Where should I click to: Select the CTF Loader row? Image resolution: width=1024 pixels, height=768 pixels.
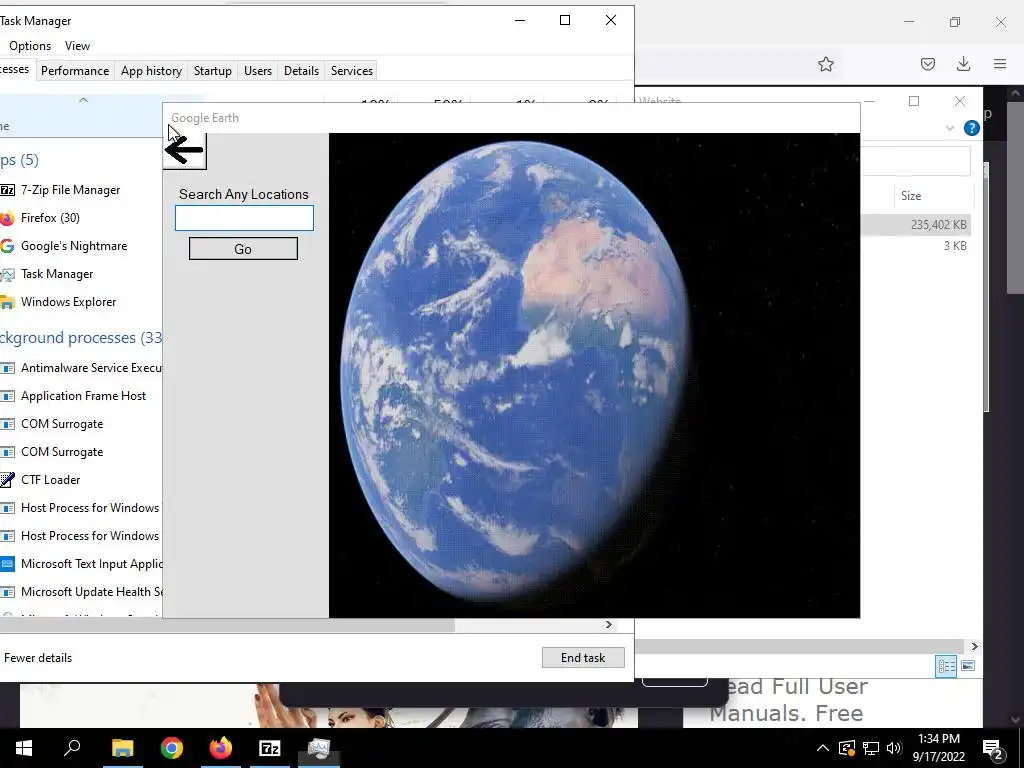tap(81, 480)
